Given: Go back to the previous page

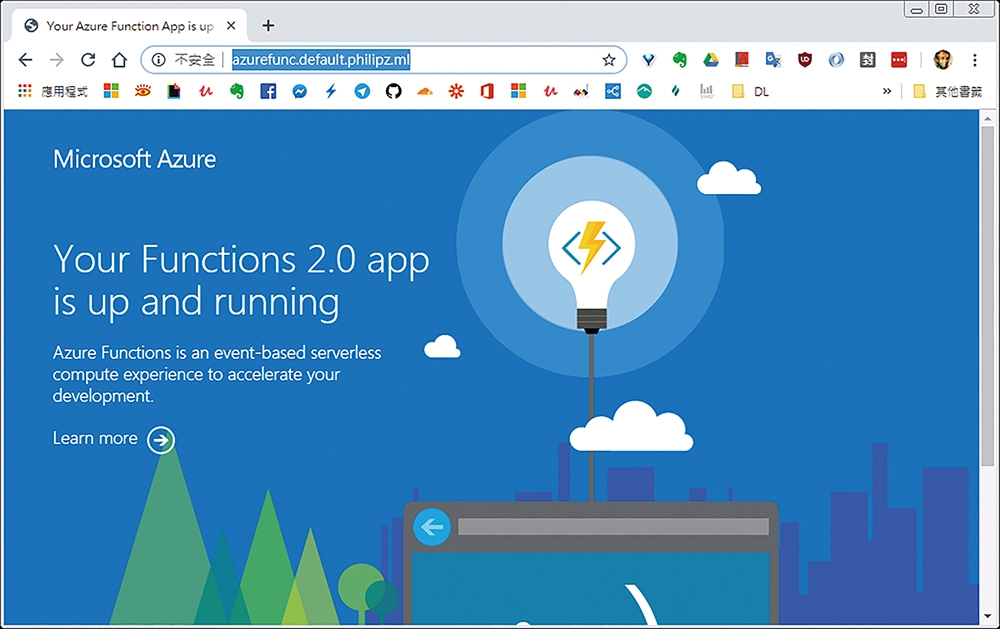Looking at the screenshot, I should coord(26,60).
